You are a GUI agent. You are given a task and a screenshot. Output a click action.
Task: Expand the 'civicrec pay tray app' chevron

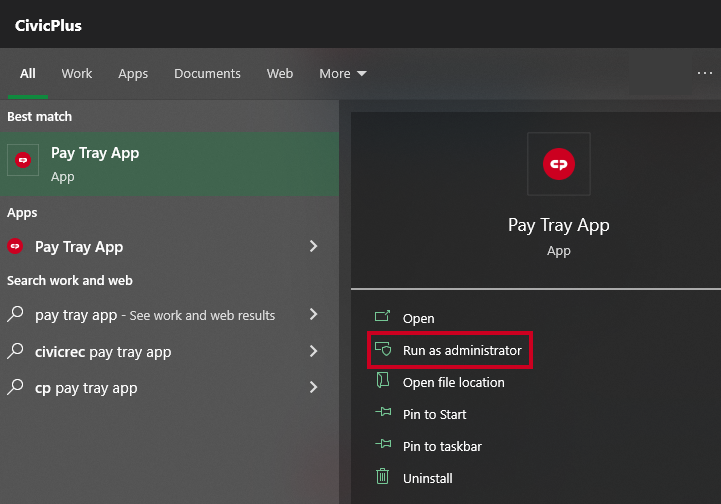pos(314,351)
